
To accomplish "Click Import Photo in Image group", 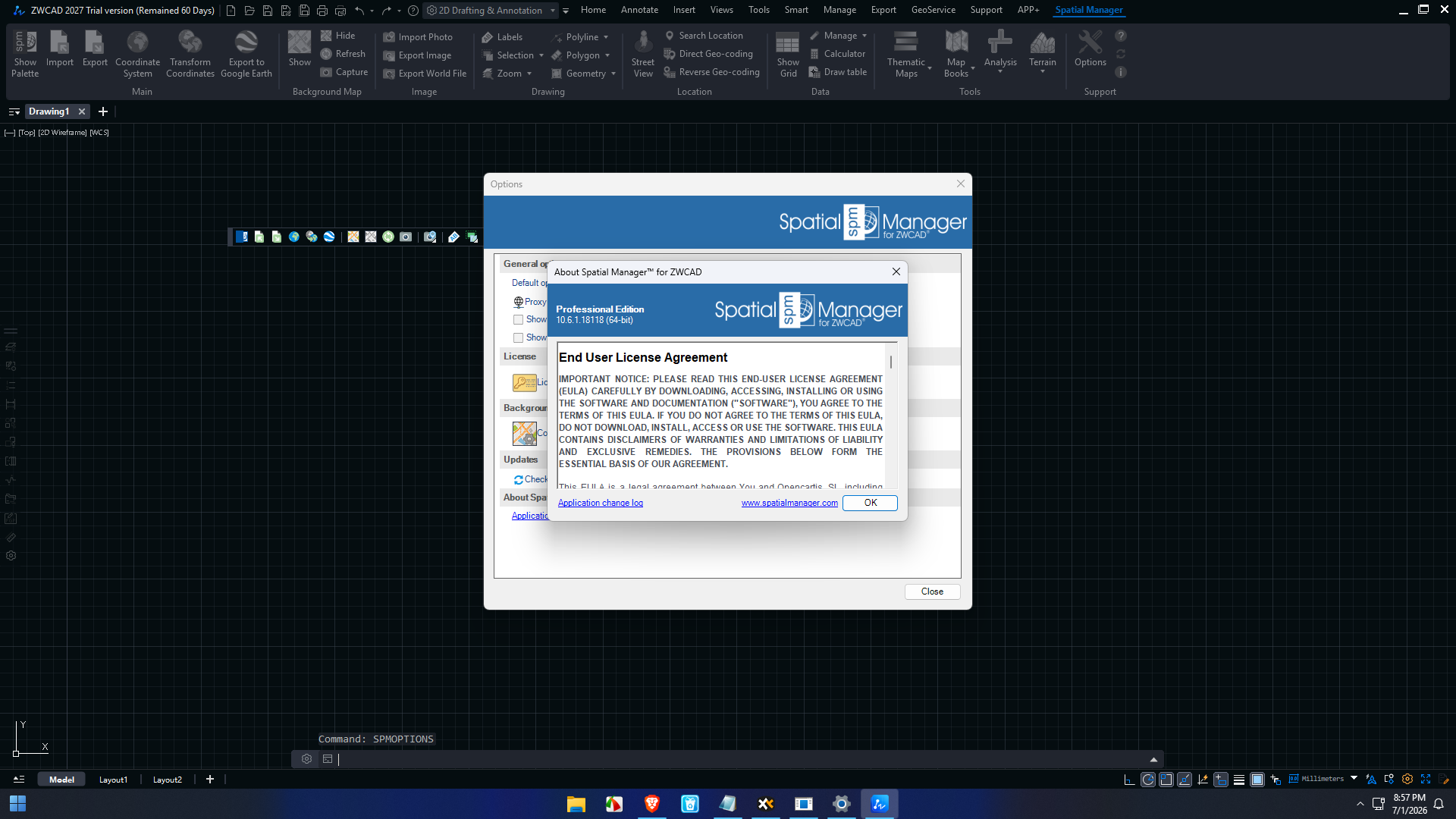I will point(418,37).
